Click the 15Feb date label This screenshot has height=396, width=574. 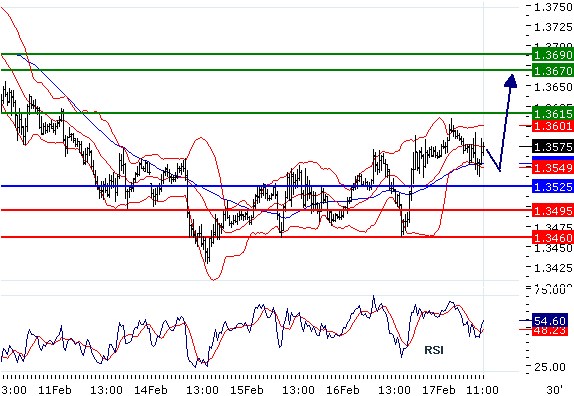pyautogui.click(x=246, y=390)
